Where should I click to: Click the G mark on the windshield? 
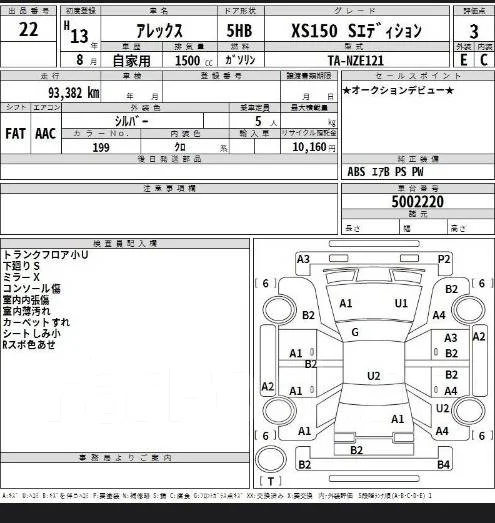click(355, 332)
